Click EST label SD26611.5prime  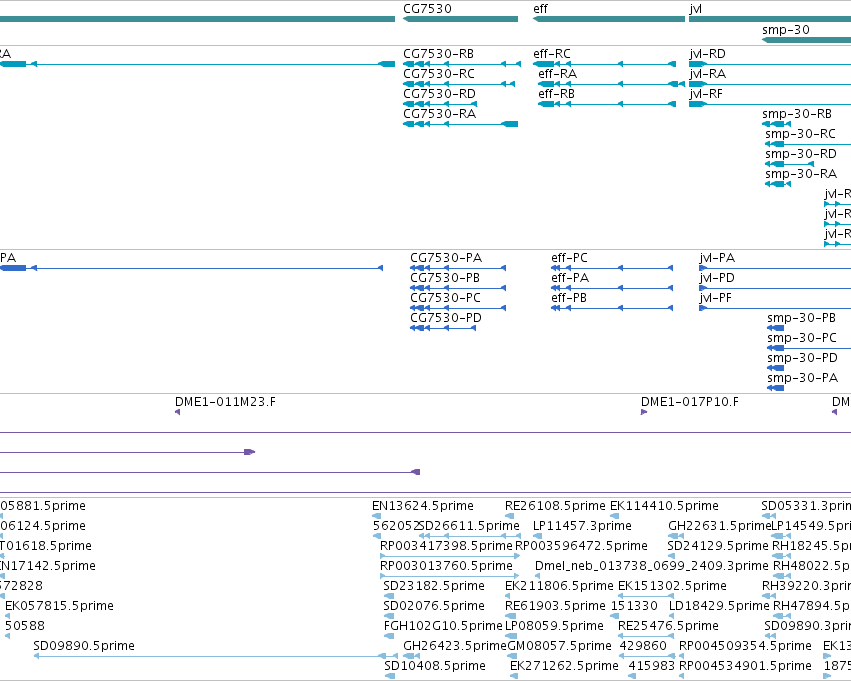coord(470,526)
